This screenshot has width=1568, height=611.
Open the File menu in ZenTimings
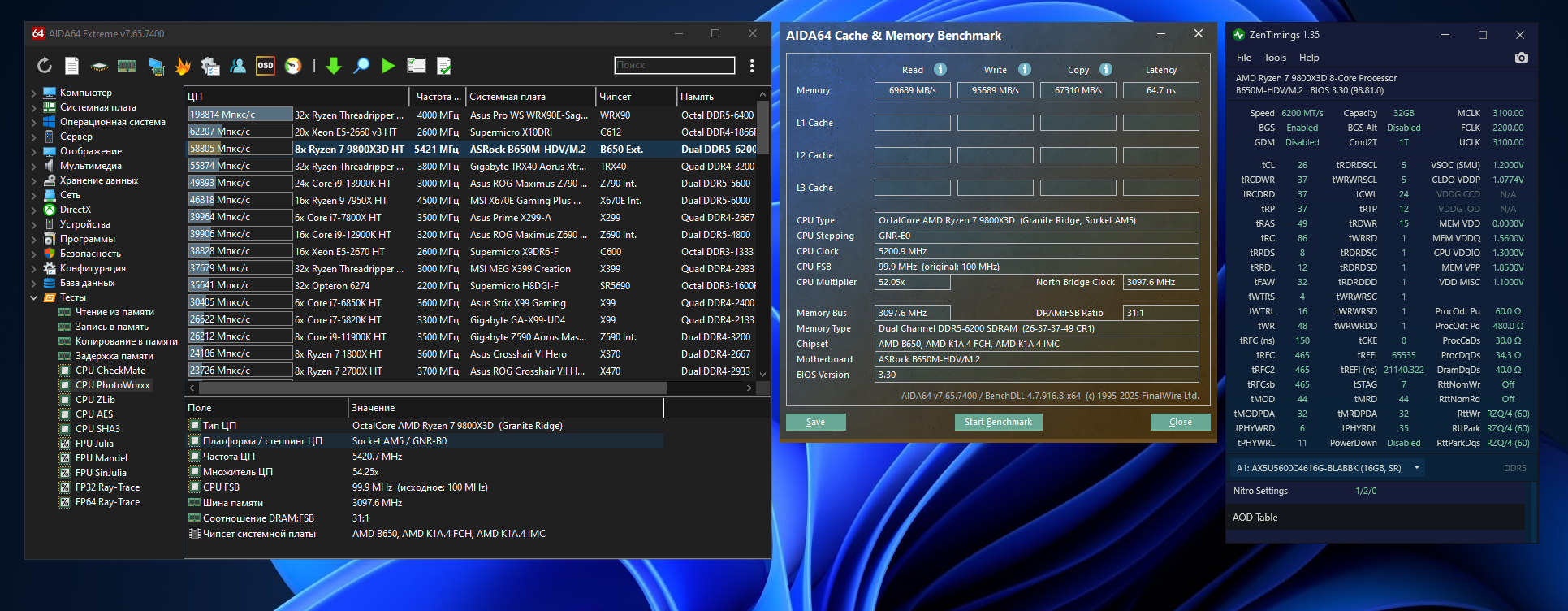pos(1244,58)
